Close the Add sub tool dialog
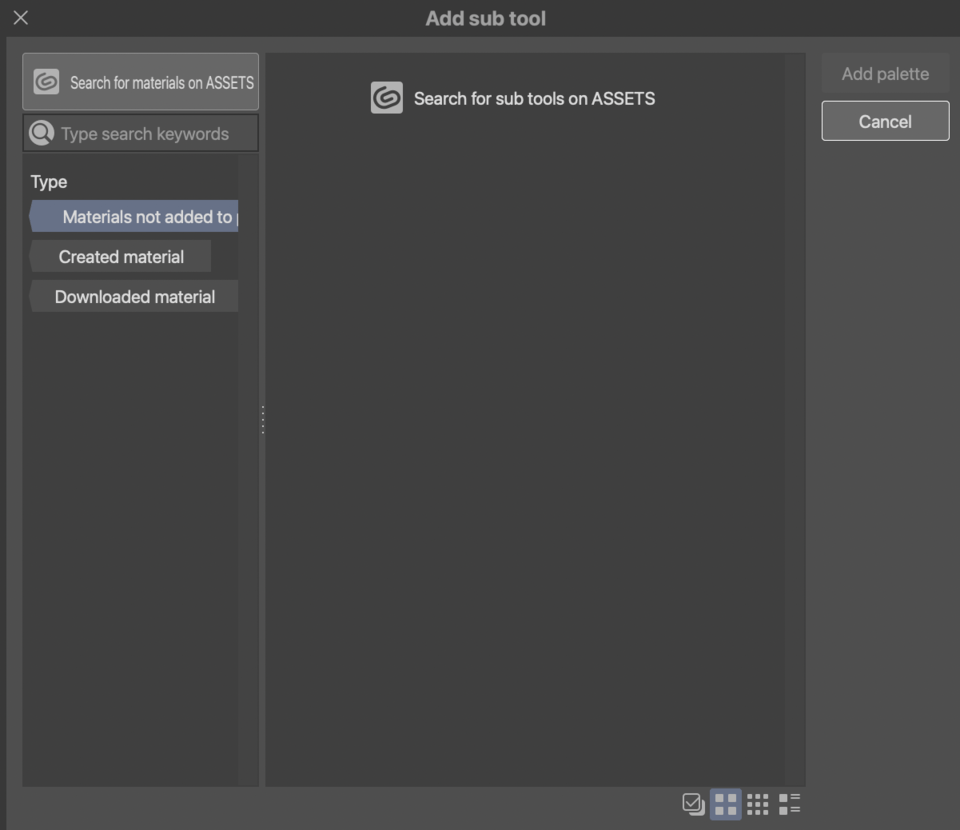The width and height of the screenshot is (960, 830). click(21, 18)
